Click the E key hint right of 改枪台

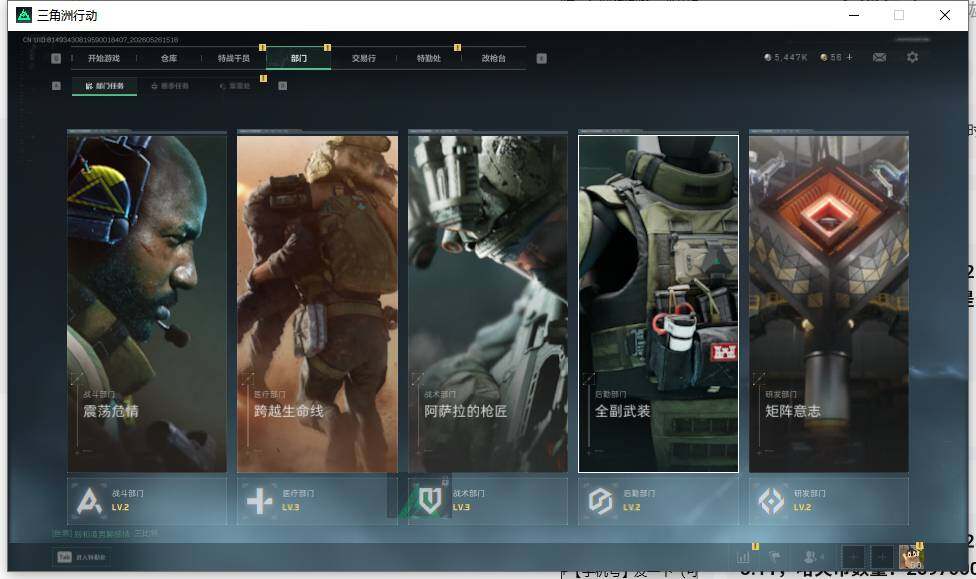[542, 58]
